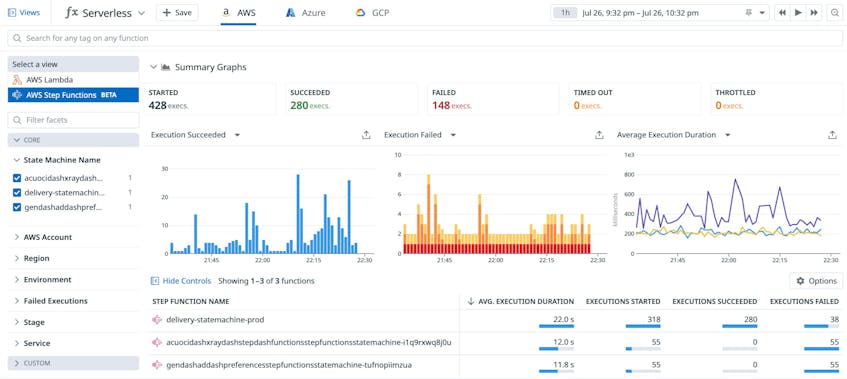Uncheck the delivery-statemachin state machine checkbox
This screenshot has width=847, height=379.
(x=17, y=192)
